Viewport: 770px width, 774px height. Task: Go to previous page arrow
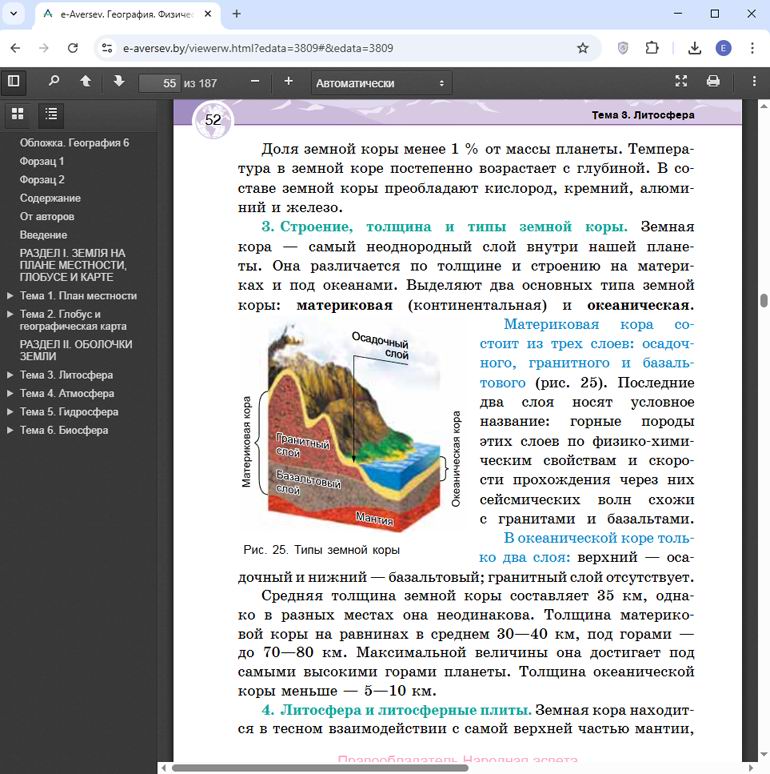(86, 82)
